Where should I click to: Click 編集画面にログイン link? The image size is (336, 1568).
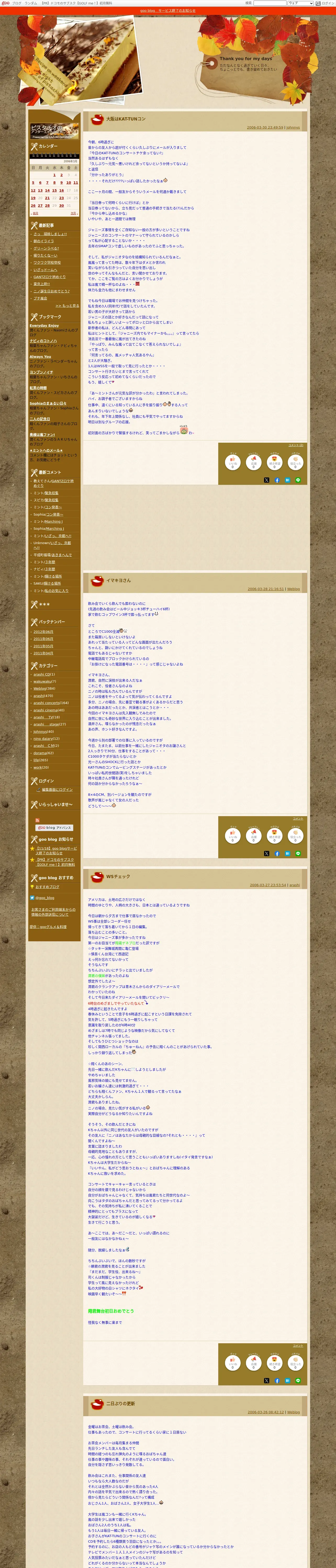click(x=57, y=790)
